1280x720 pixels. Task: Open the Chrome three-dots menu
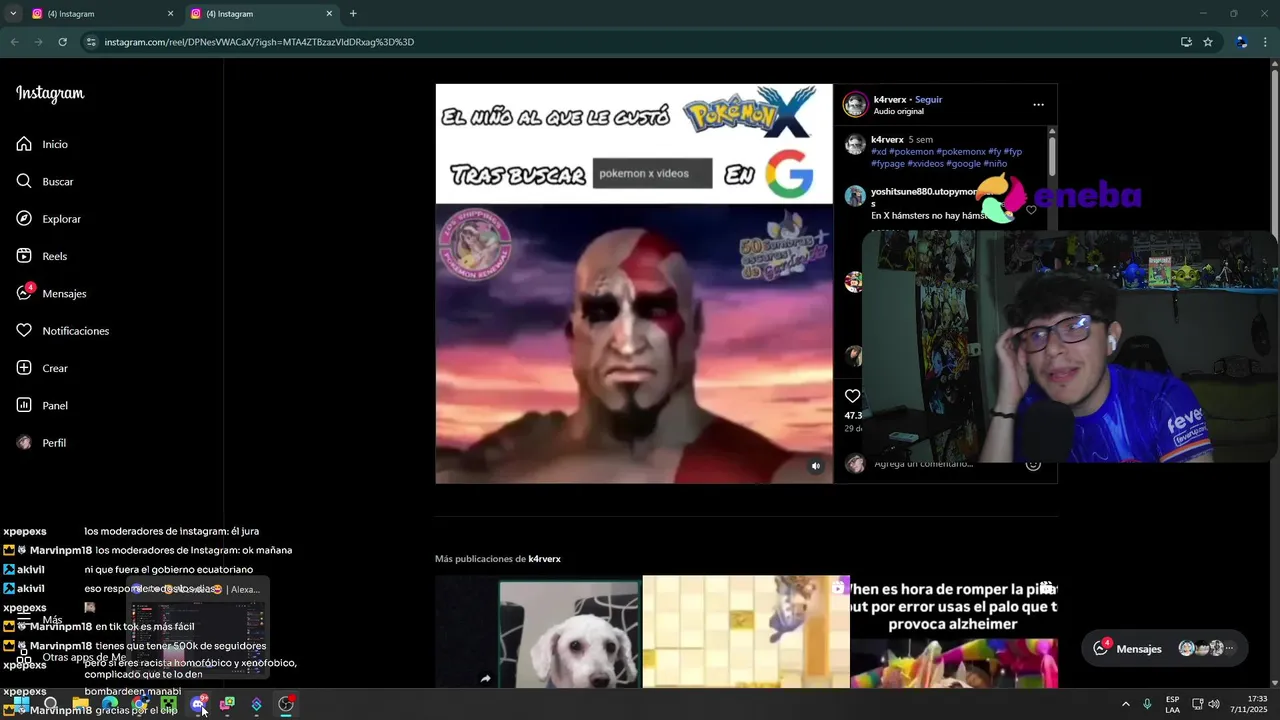[1265, 42]
